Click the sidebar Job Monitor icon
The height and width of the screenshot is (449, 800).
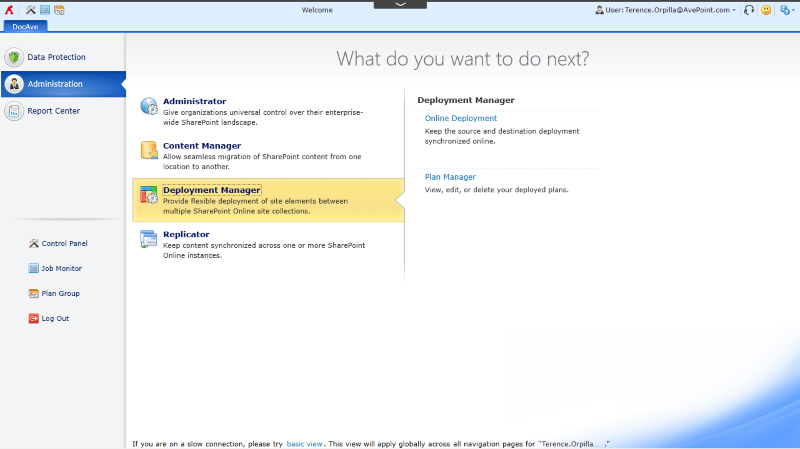pos(34,268)
